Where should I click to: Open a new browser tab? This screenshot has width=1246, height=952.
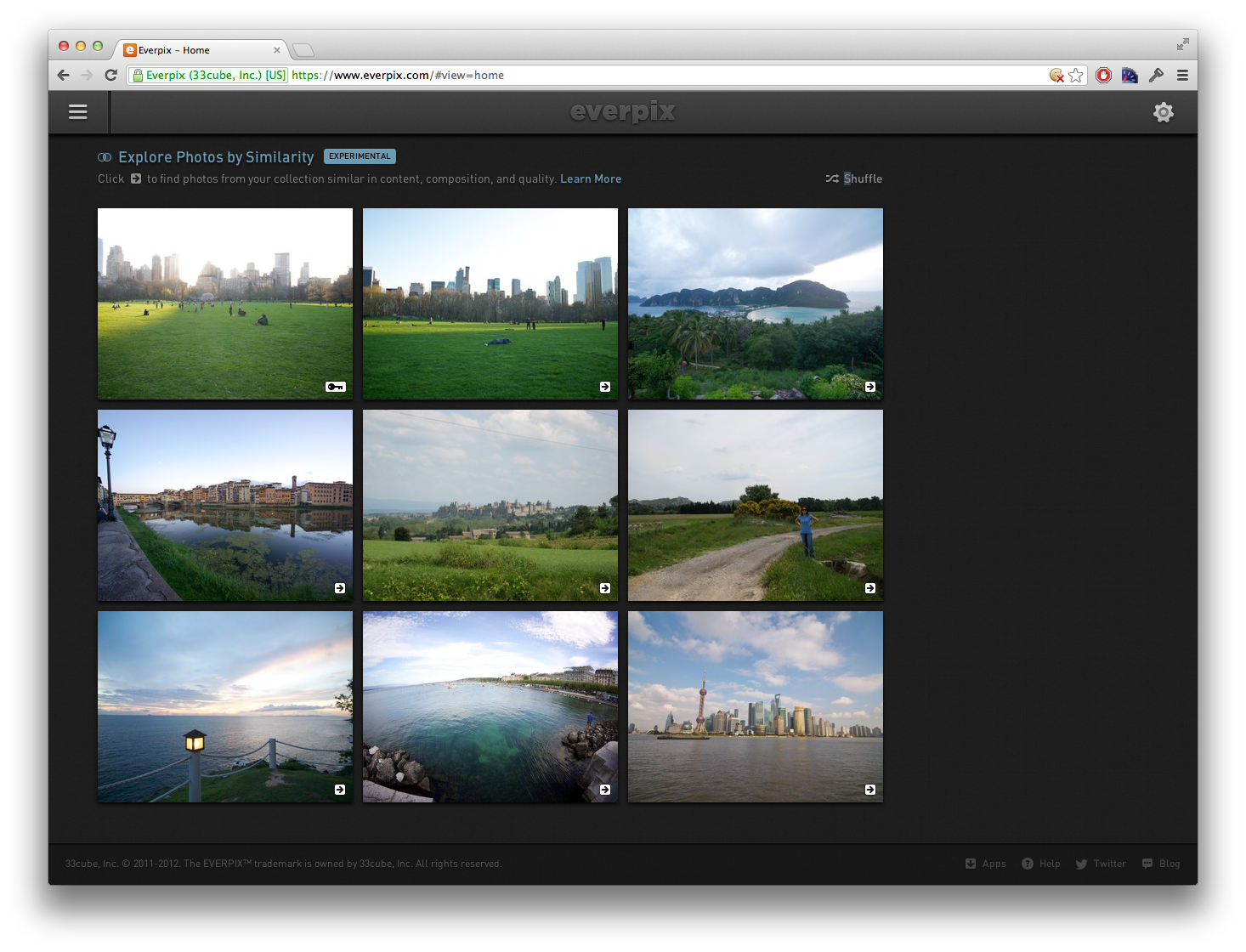pos(303,50)
